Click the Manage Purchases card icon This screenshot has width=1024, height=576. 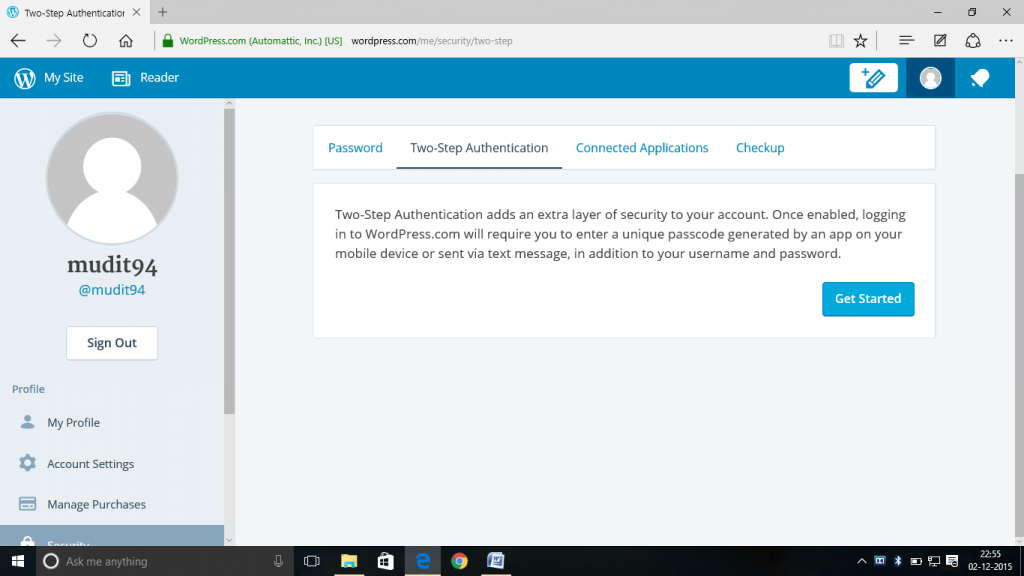(27, 504)
